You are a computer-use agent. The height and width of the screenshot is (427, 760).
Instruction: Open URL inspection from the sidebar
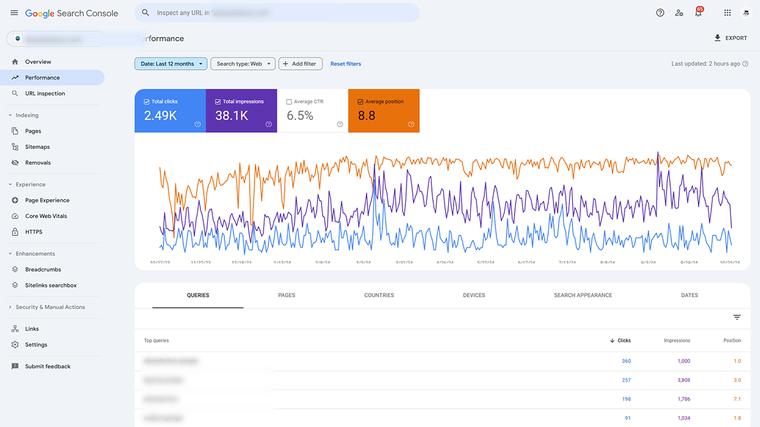point(44,93)
